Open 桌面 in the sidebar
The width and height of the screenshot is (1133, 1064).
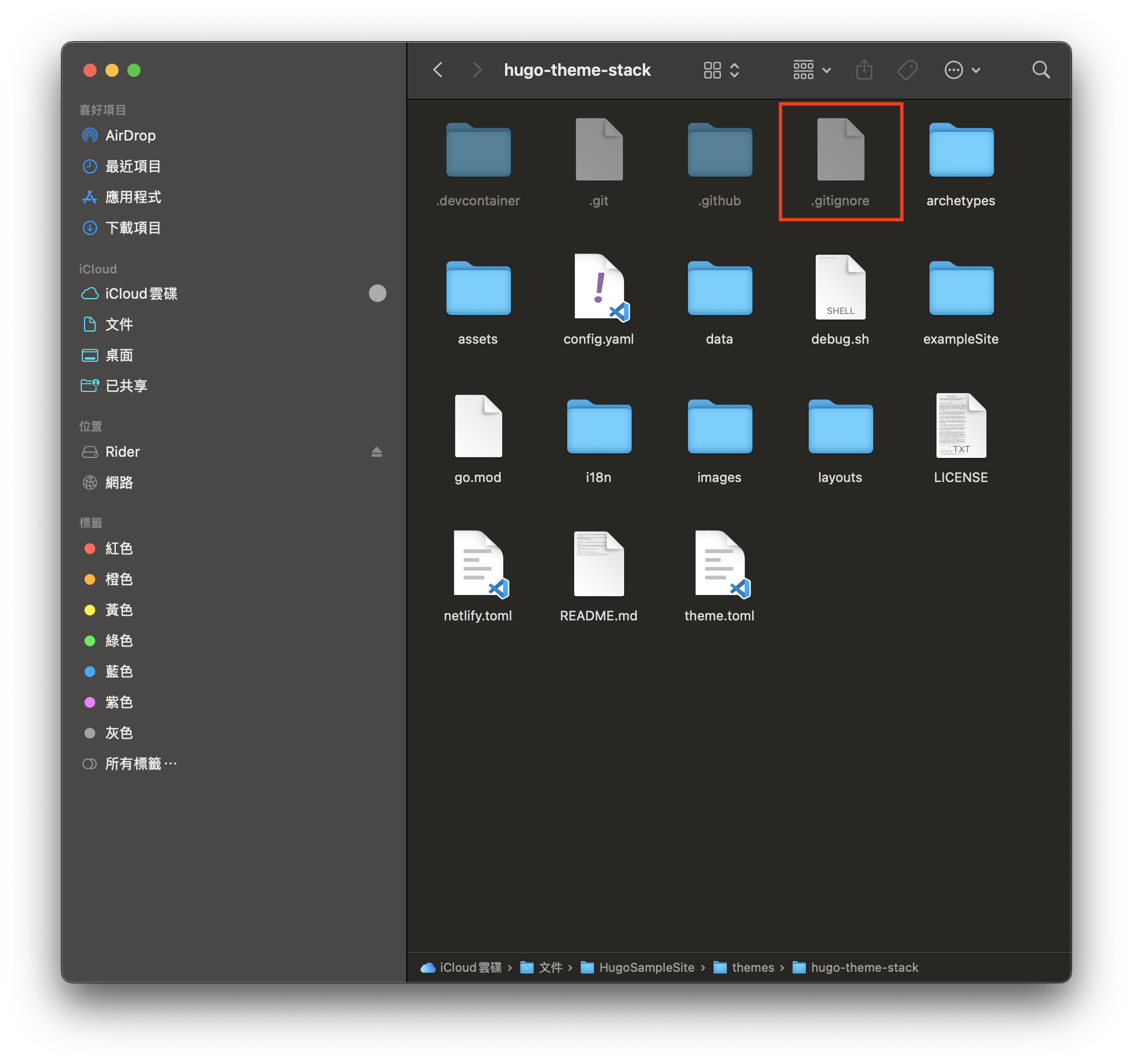(x=234, y=355)
